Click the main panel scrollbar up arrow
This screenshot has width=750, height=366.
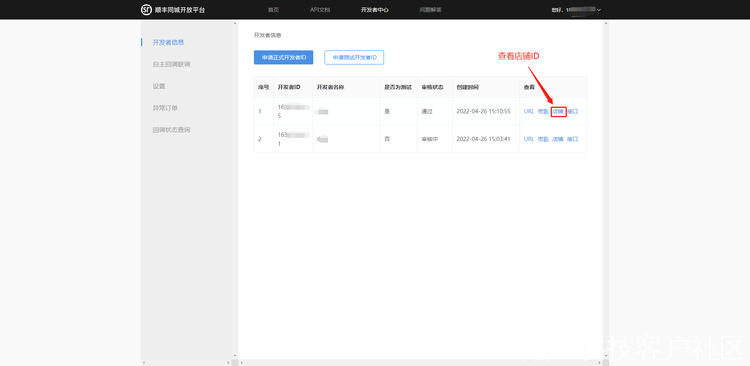pos(606,23)
